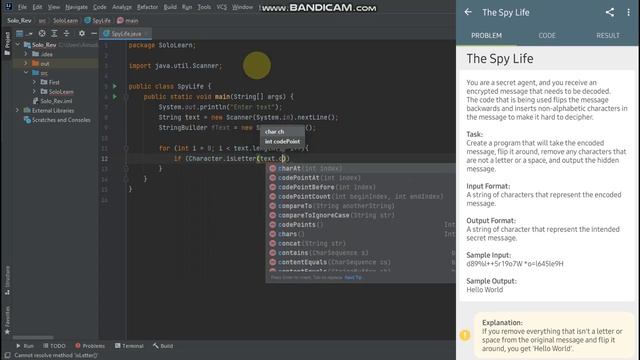The height and width of the screenshot is (360, 640).
Task: Choose codePointCount completion suggestion
Action: (x=360, y=196)
